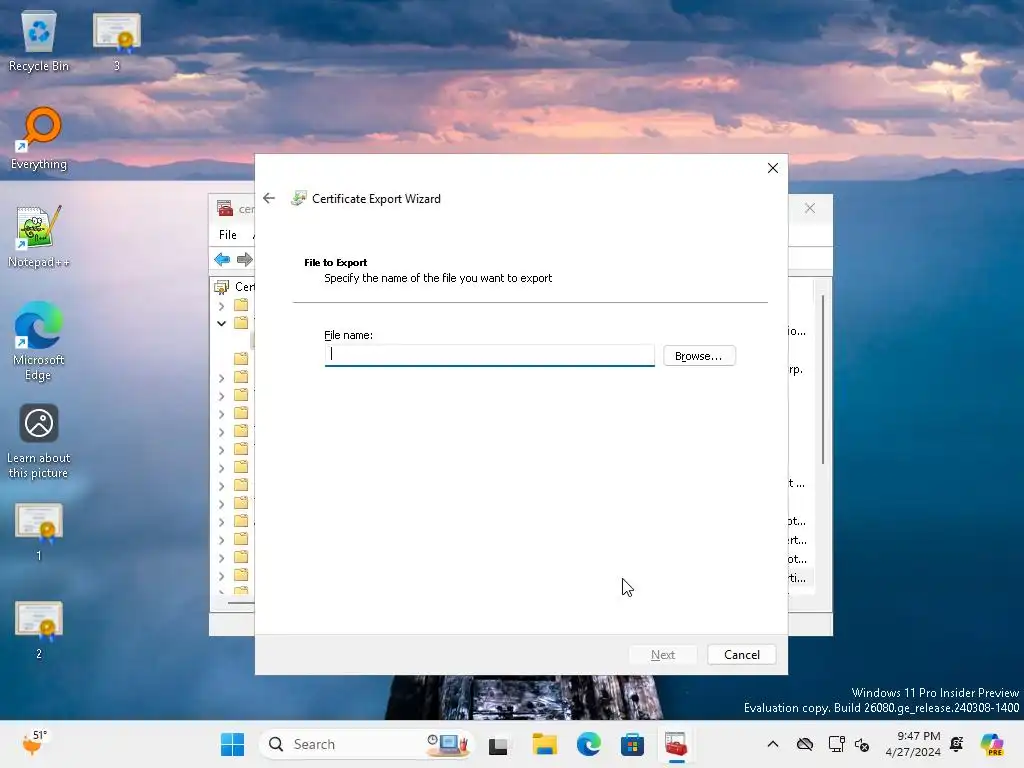Click blue back arrow in certmgr toolbar
Image resolution: width=1024 pixels, height=768 pixels.
222,259
